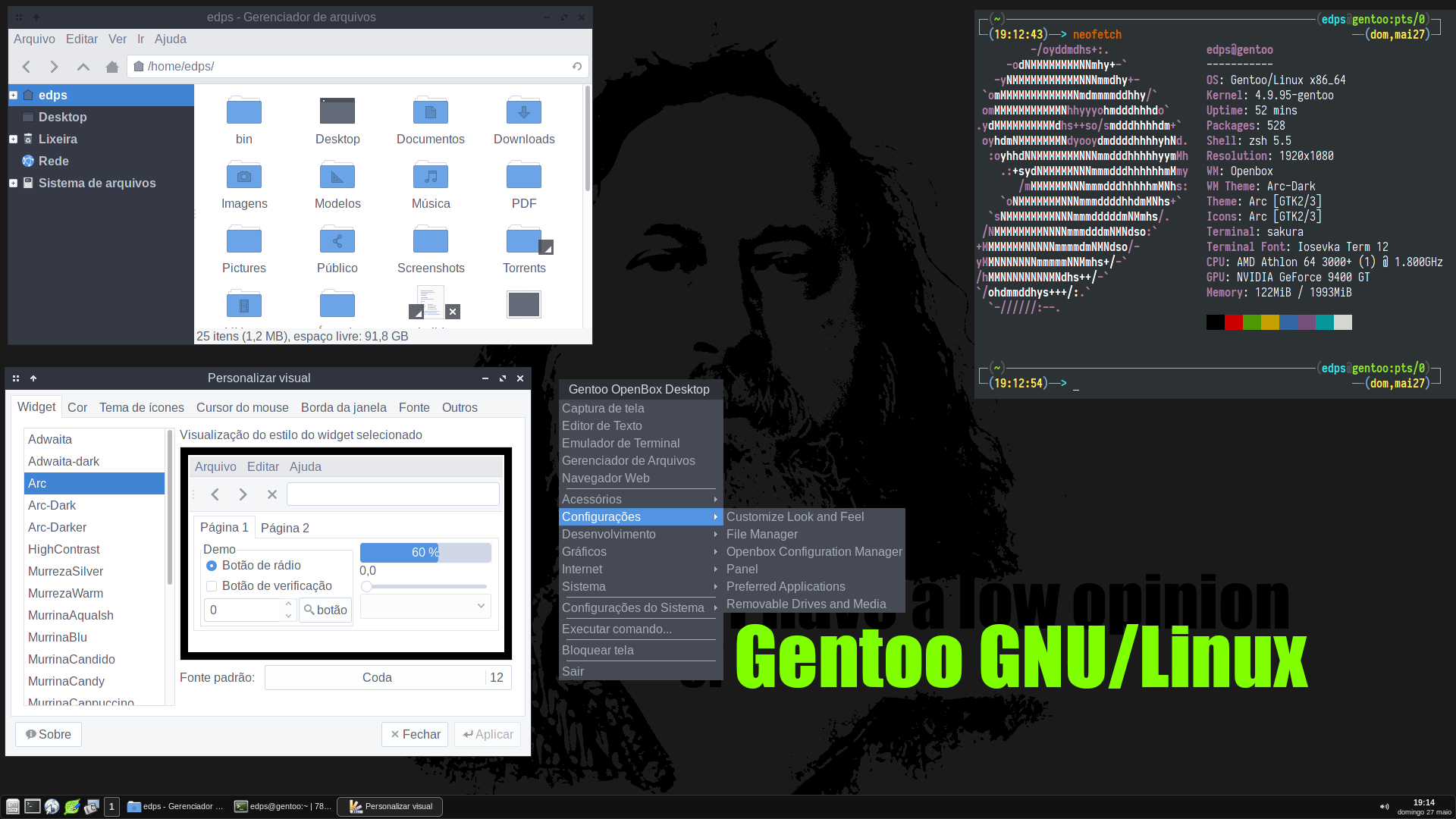1456x819 pixels.
Task: Open the Página 2 tab
Action: (x=285, y=529)
